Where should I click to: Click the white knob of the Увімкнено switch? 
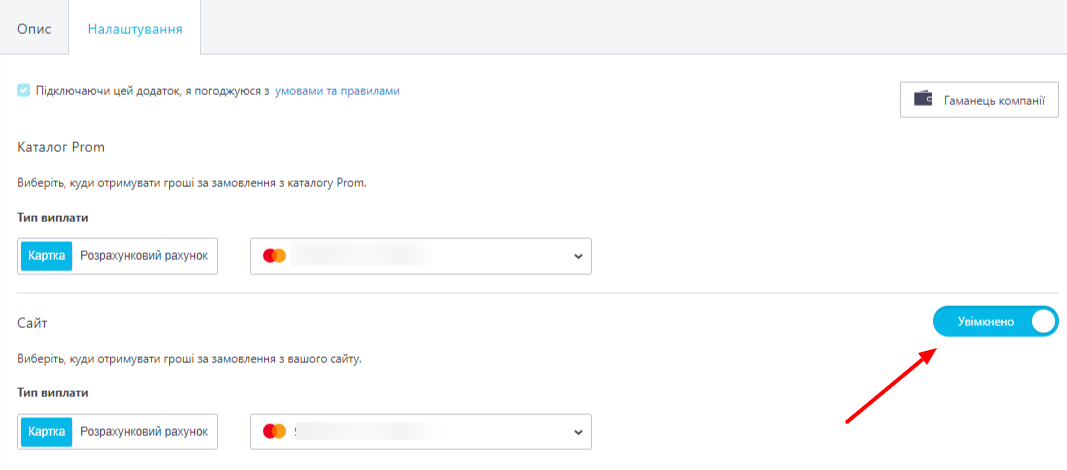(x=1044, y=321)
